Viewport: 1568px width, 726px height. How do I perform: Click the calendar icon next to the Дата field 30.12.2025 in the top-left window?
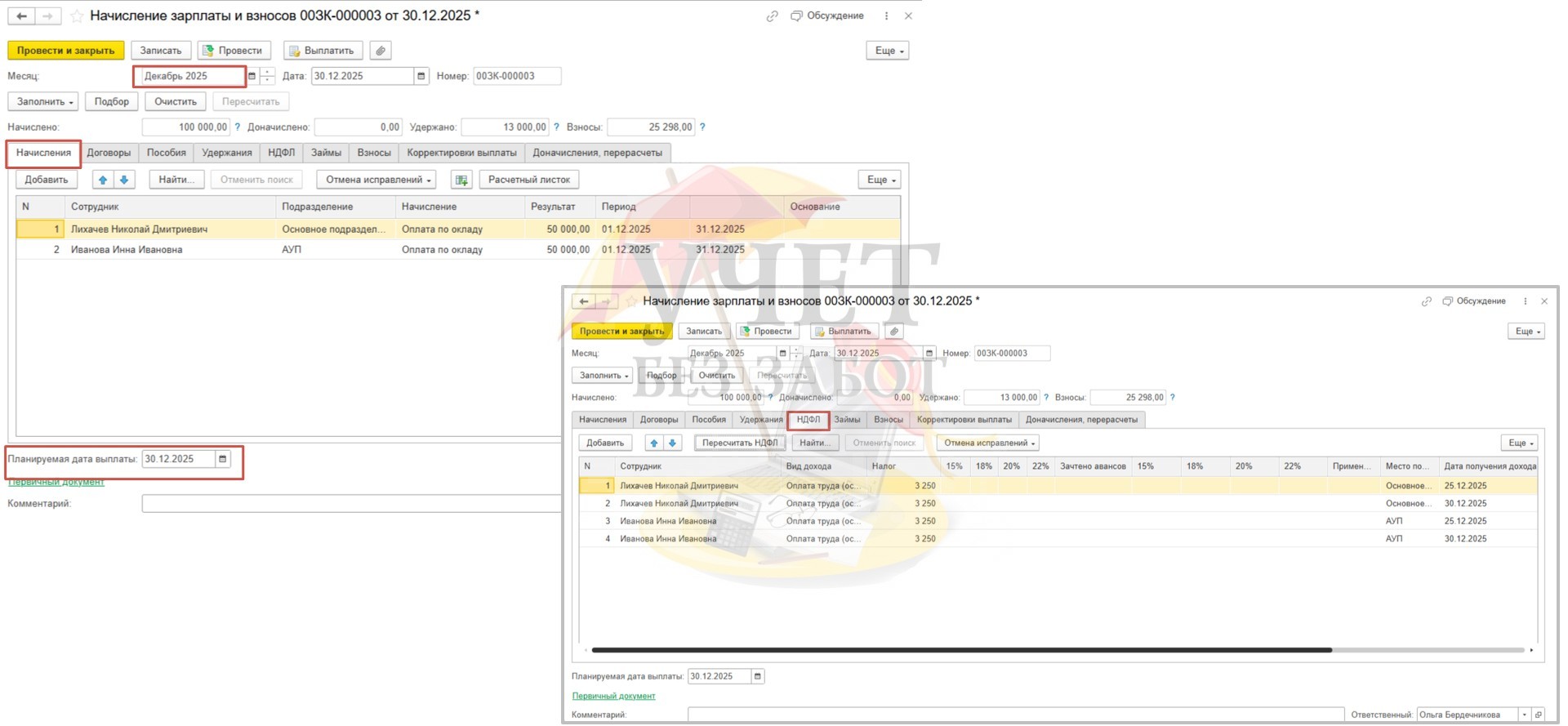click(421, 76)
